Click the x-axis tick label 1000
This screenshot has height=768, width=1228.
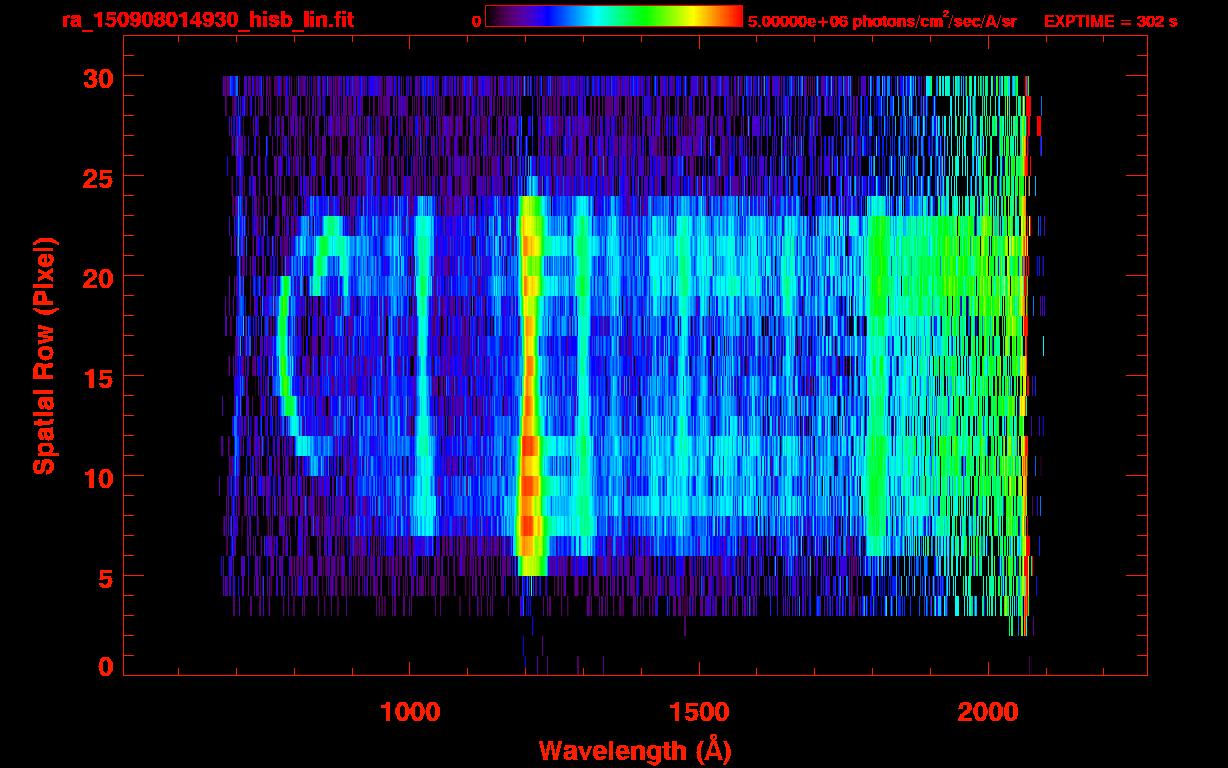point(410,712)
